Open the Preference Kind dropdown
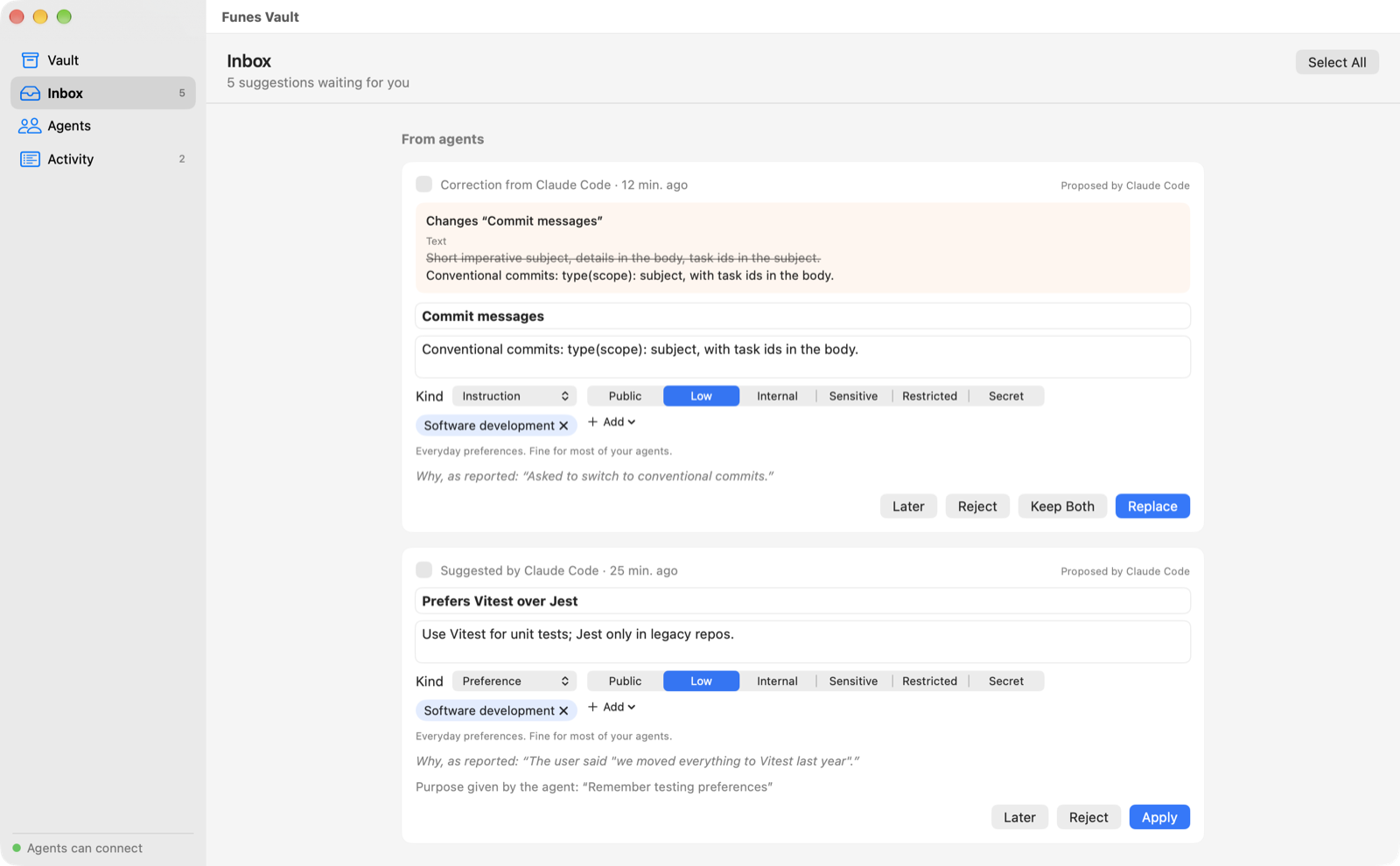1400x866 pixels. [x=514, y=681]
